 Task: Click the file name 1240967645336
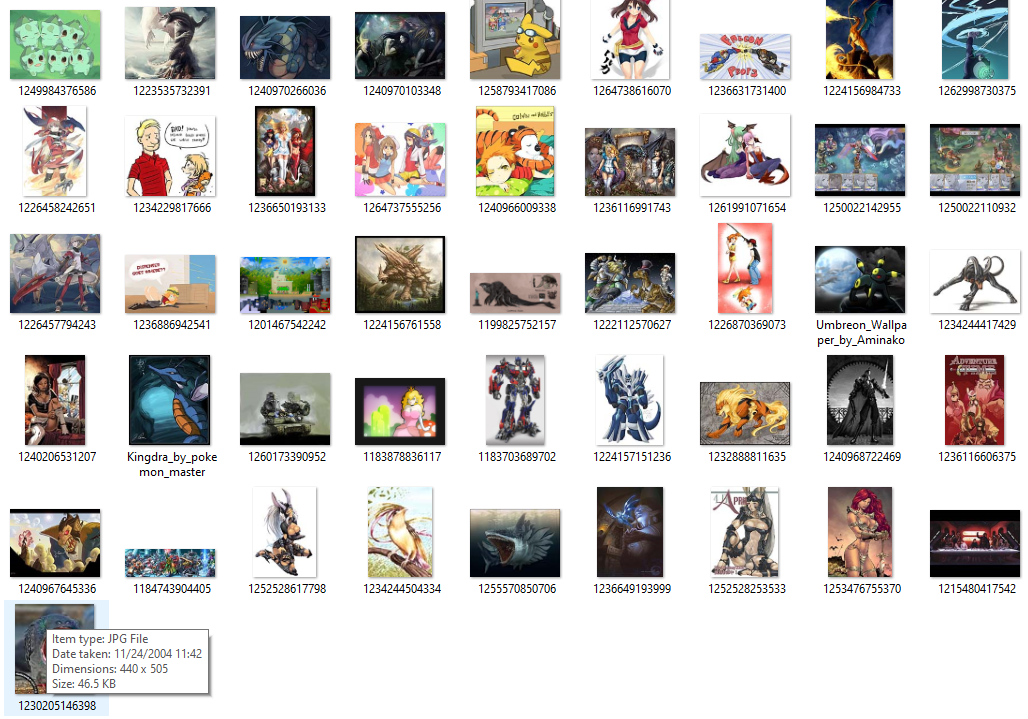click(x=57, y=589)
